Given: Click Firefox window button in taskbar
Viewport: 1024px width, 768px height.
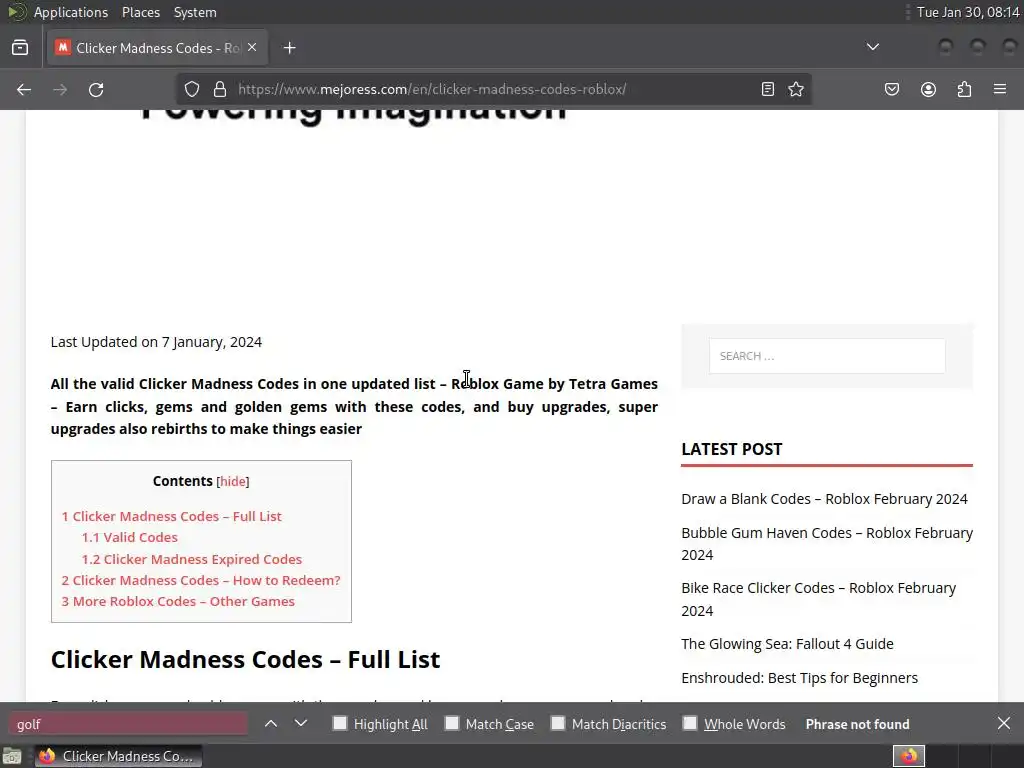Looking at the screenshot, I should [118, 756].
